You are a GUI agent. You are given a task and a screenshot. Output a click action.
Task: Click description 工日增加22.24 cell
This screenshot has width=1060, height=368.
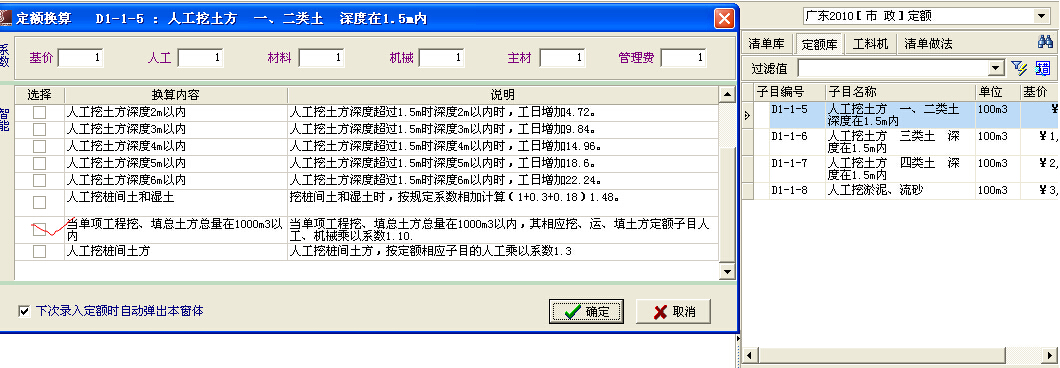click(x=503, y=181)
